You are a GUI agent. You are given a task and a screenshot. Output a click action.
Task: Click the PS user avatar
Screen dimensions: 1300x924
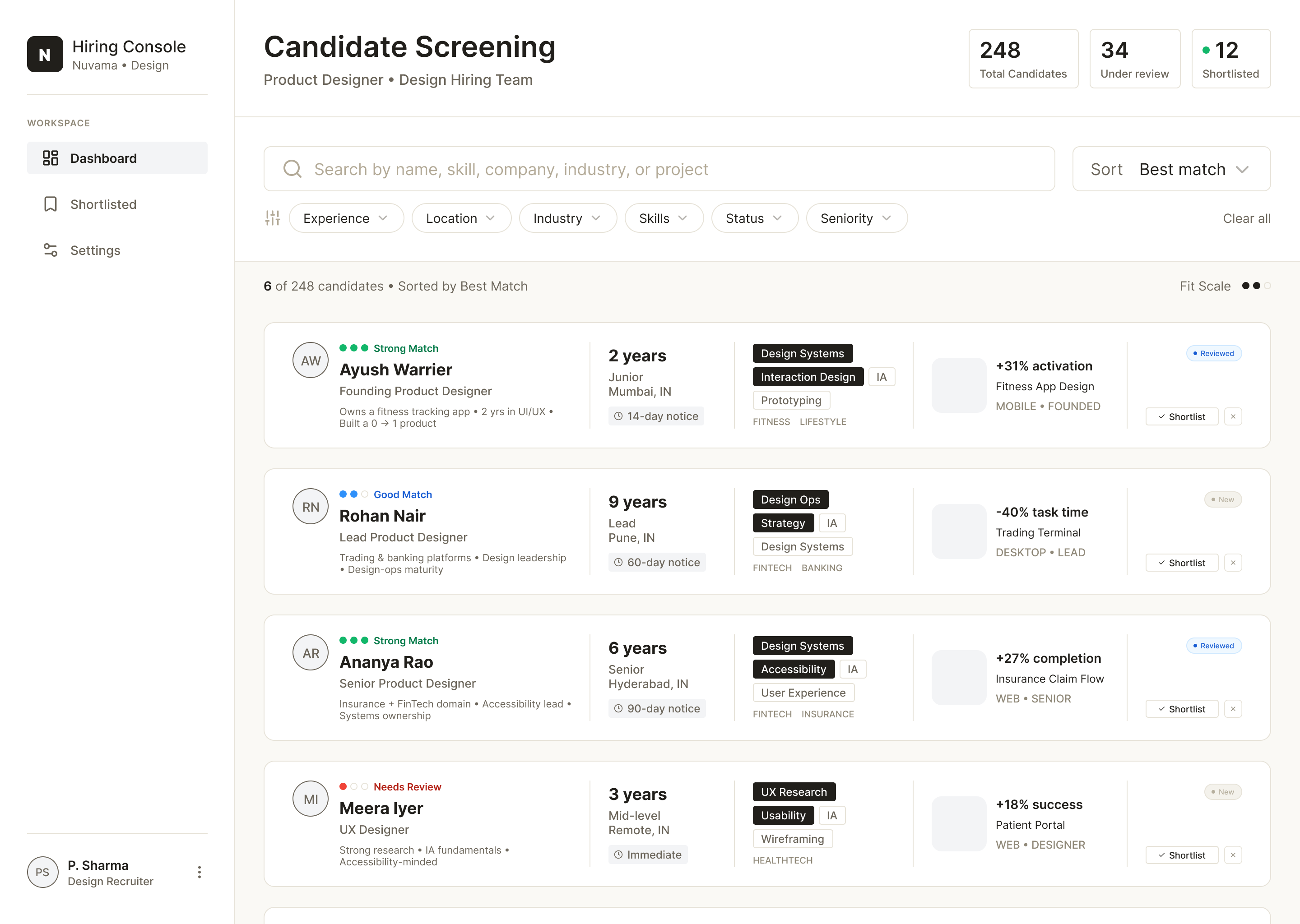[43, 872]
